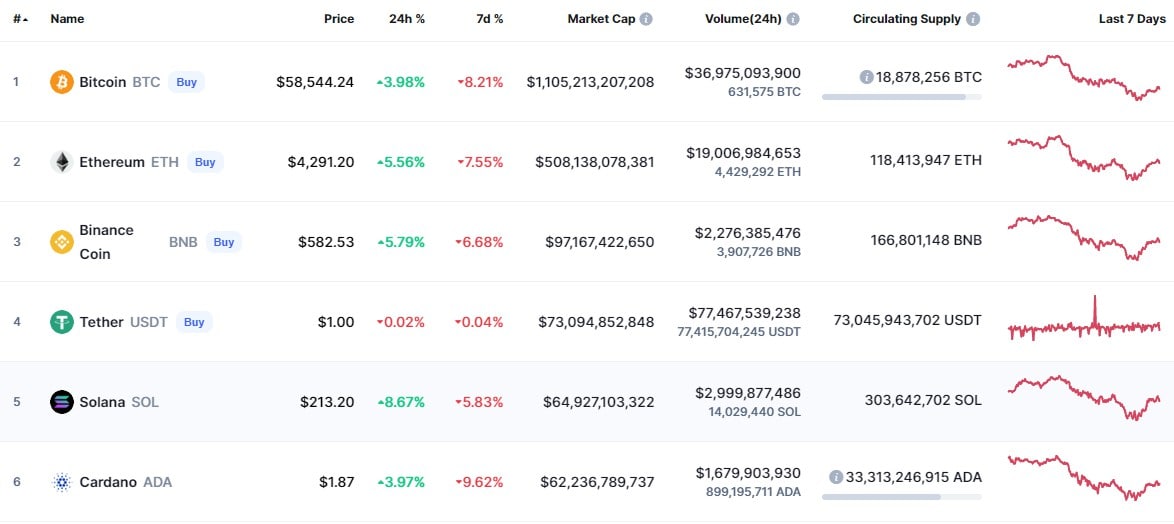Click Tether supply 73,045,943,702 USDT
This screenshot has height=524, width=1174.
[907, 320]
